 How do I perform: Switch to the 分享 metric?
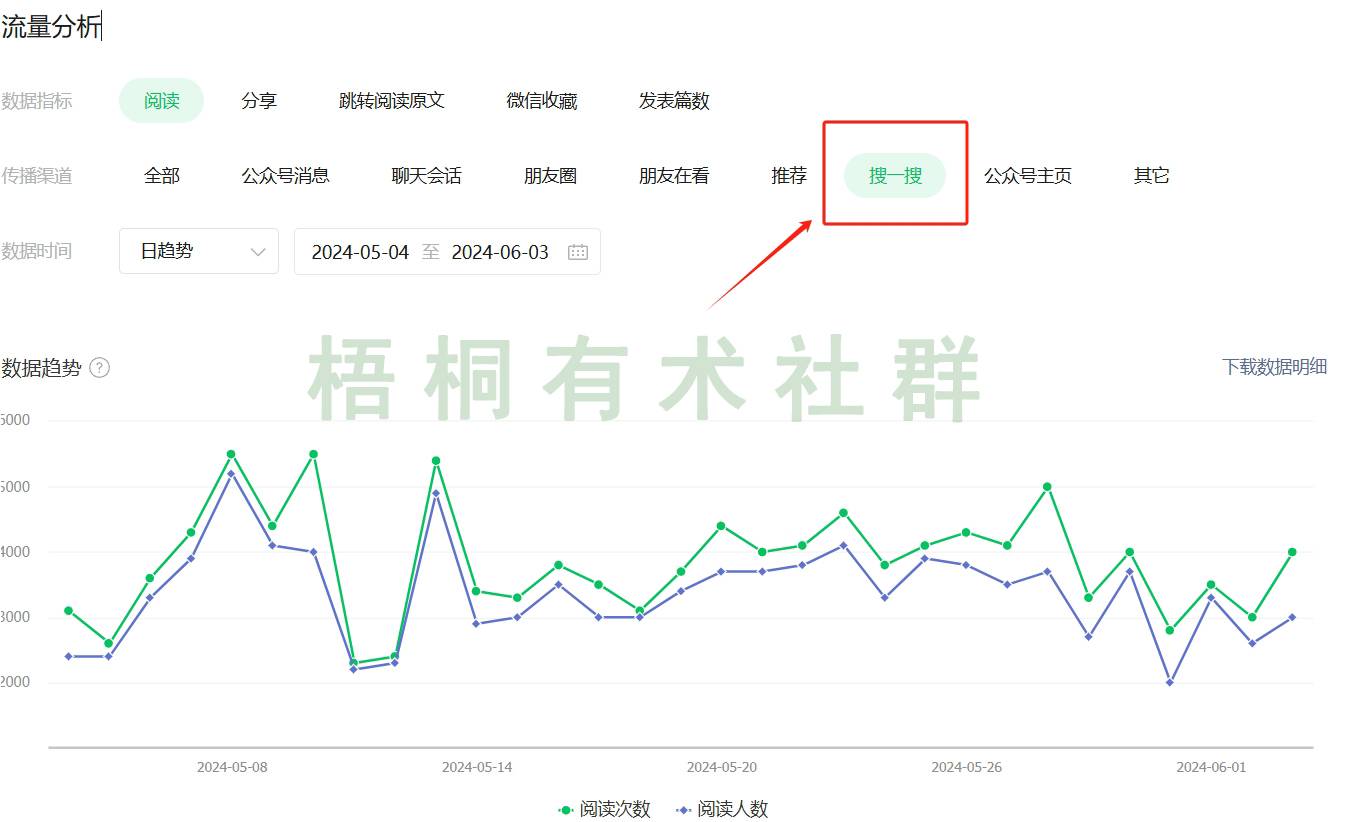259,100
